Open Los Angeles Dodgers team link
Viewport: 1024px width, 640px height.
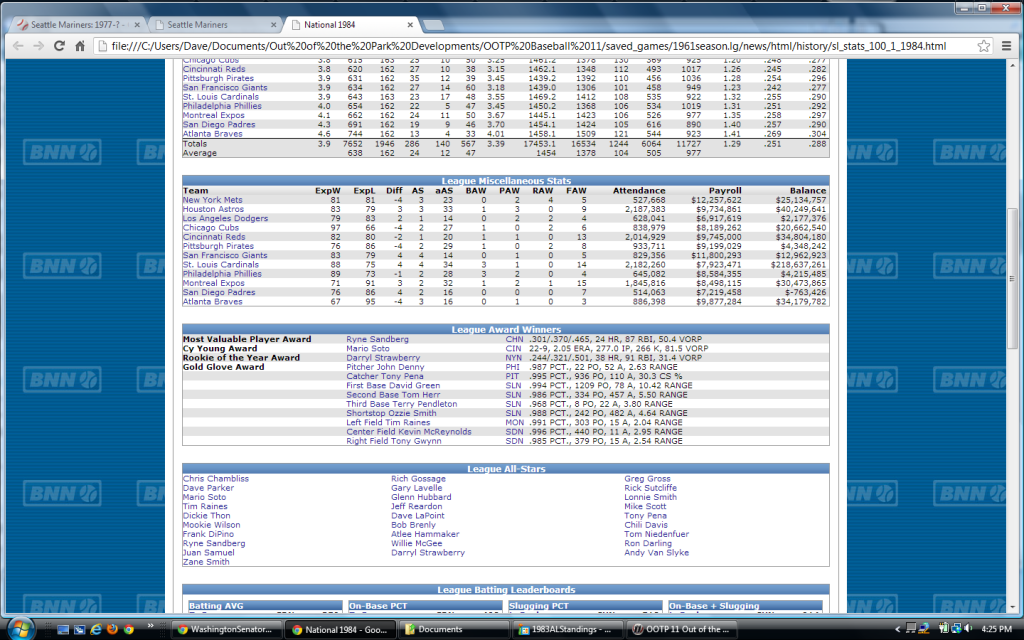[225, 218]
